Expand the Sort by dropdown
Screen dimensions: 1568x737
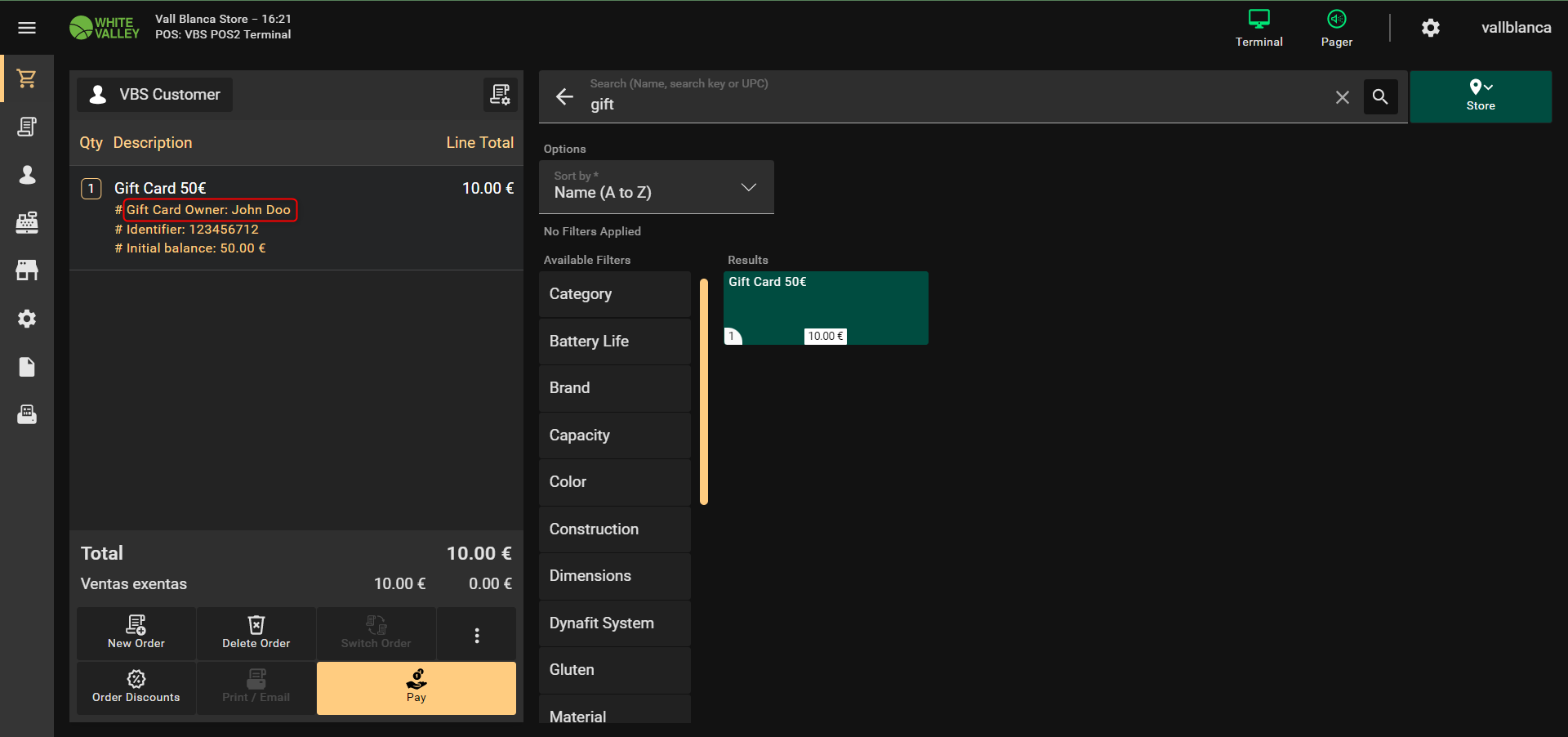click(x=656, y=187)
